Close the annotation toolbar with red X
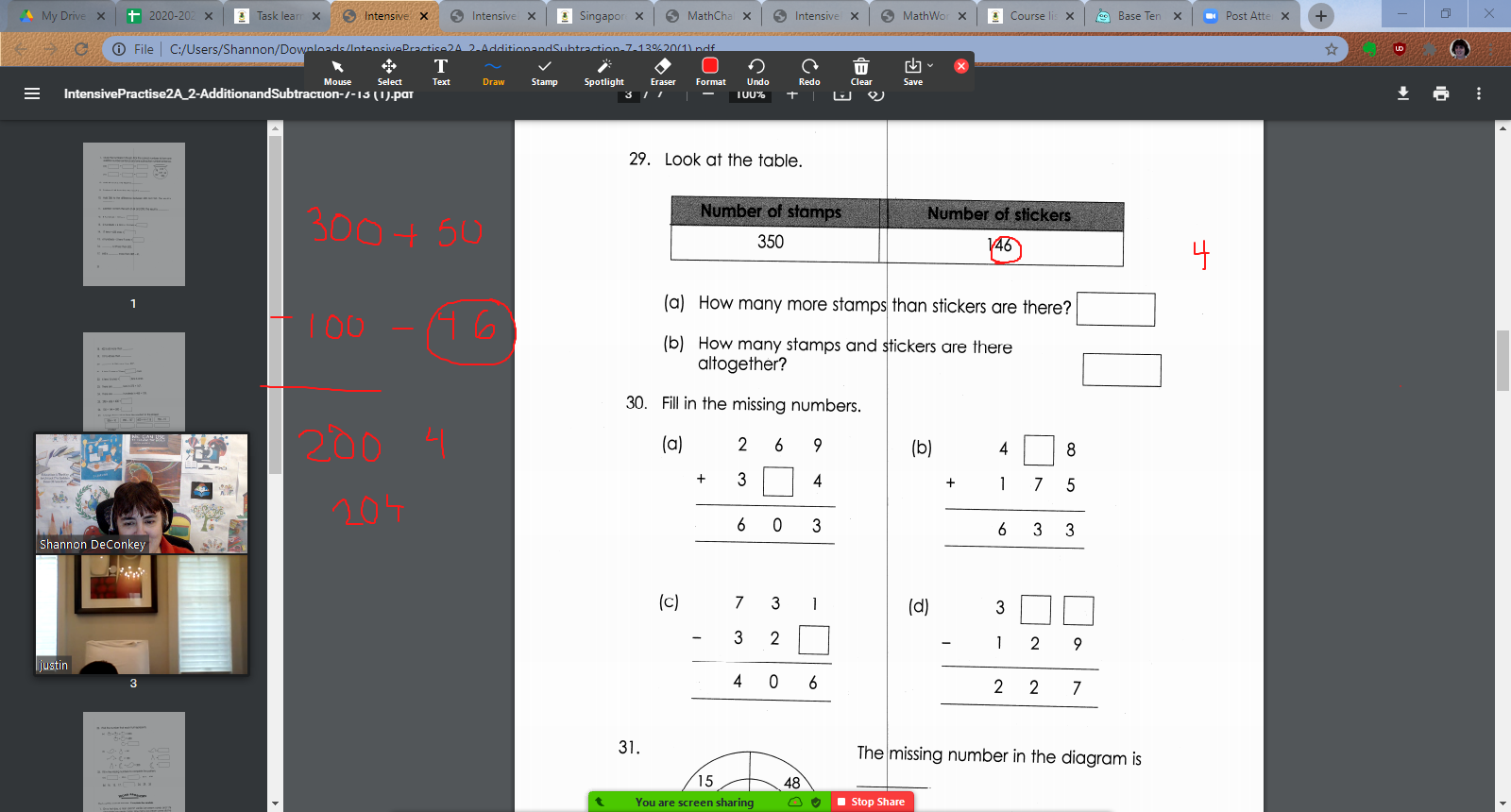This screenshot has width=1511, height=812. tap(961, 66)
